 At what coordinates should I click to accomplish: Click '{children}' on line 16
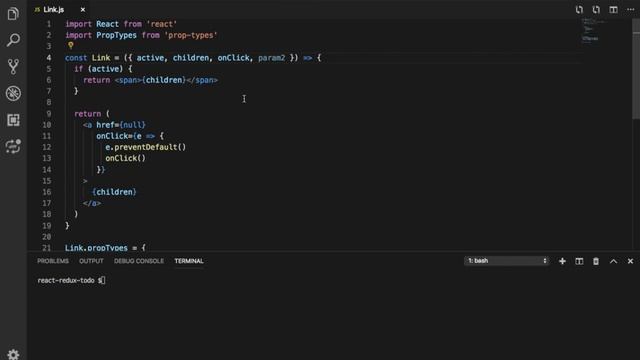click(114, 192)
